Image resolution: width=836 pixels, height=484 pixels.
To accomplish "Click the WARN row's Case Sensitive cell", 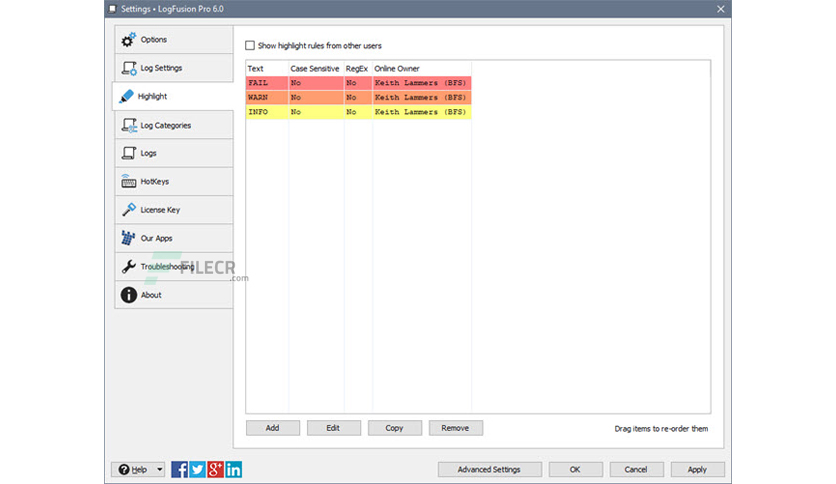I will click(x=316, y=98).
